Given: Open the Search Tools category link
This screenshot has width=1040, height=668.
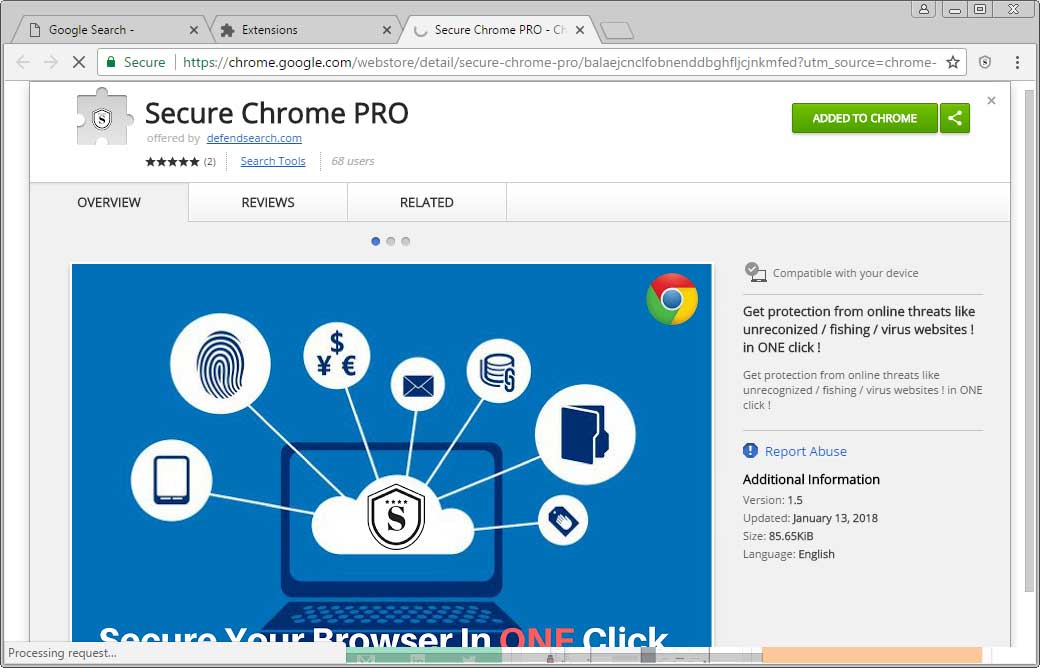Looking at the screenshot, I should pyautogui.click(x=273, y=161).
